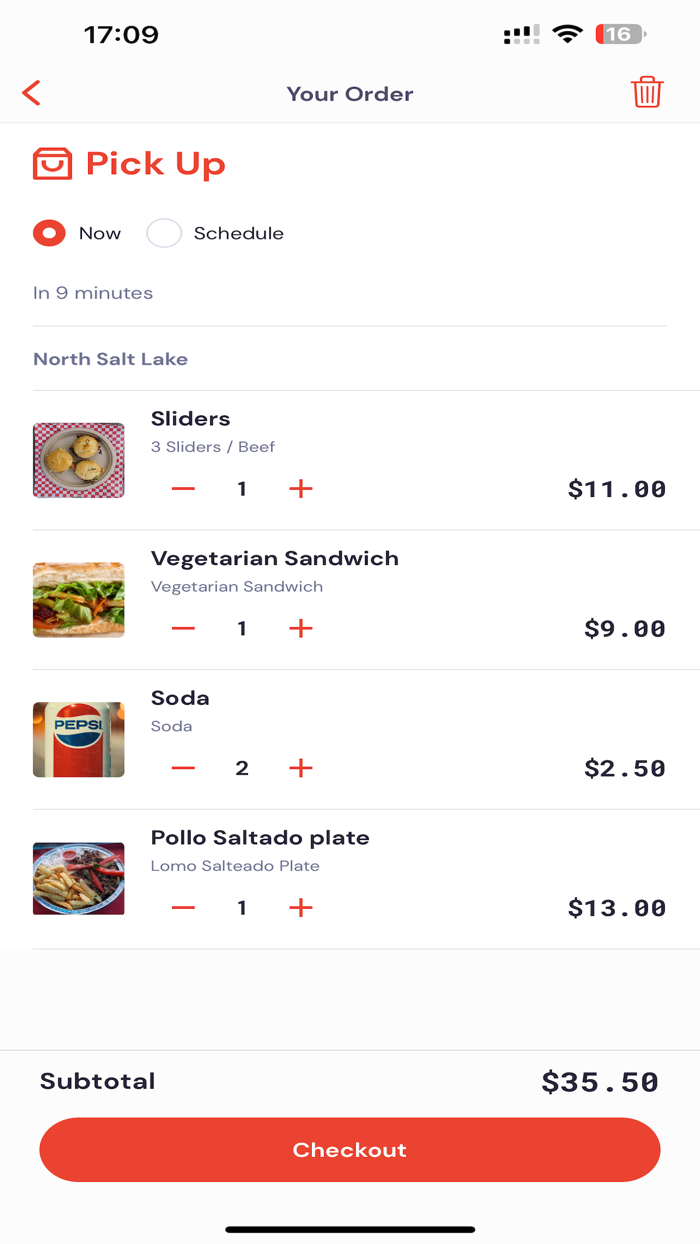This screenshot has width=700, height=1244.
Task: Open the Pollo Saltado plate item details
Action: (x=260, y=837)
